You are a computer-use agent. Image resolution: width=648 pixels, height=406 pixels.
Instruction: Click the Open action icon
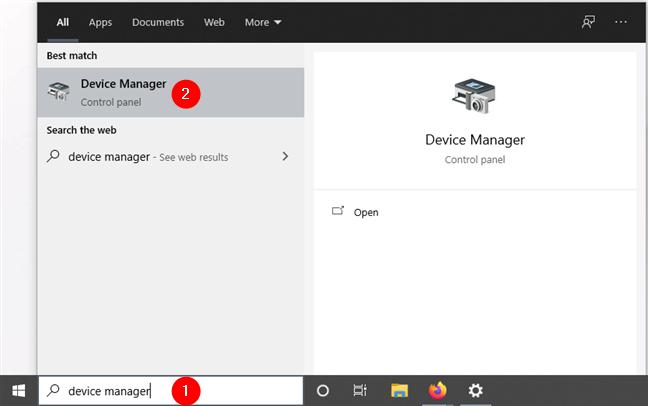click(x=338, y=211)
